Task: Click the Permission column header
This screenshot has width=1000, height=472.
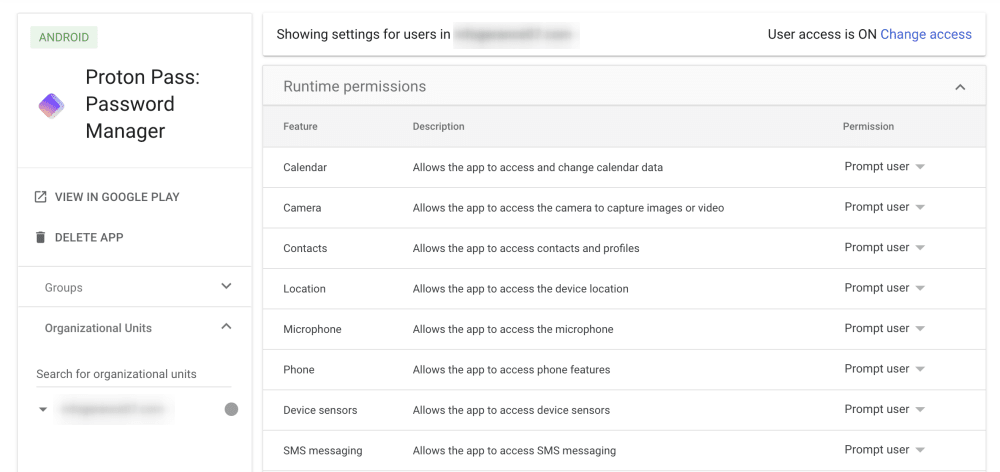Action: pos(868,126)
